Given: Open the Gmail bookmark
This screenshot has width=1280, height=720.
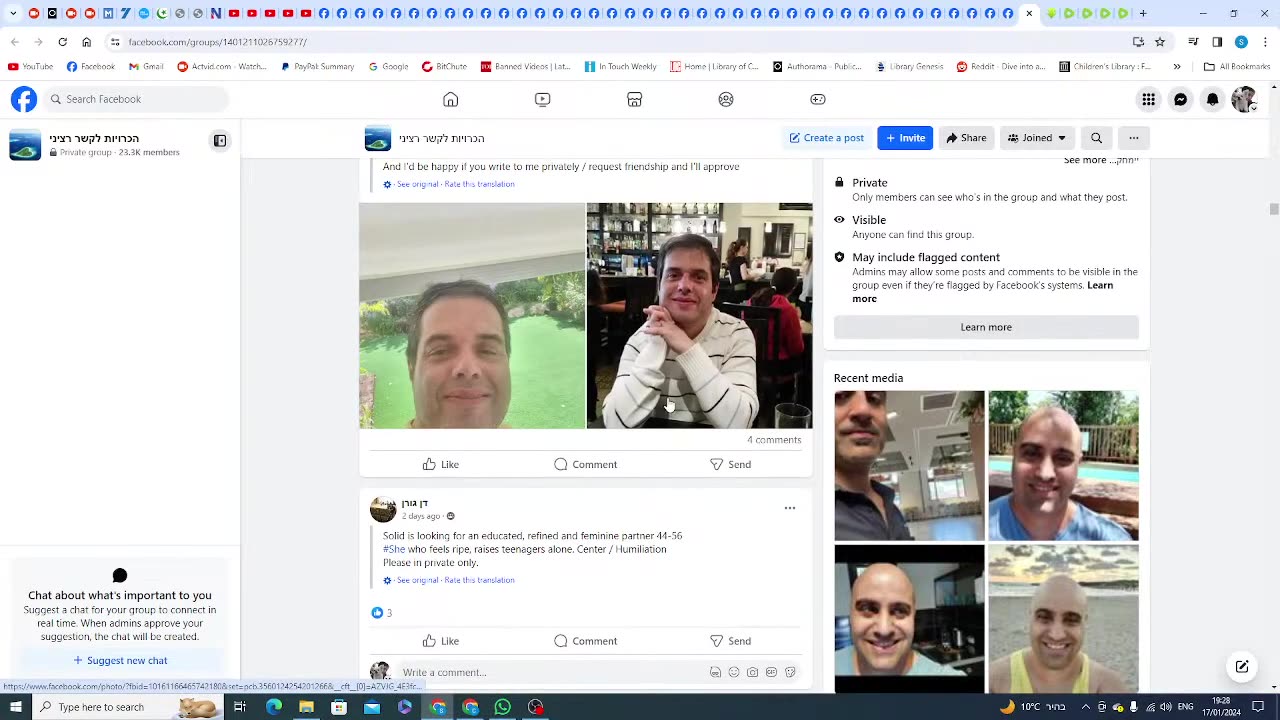Looking at the screenshot, I should coord(146,67).
